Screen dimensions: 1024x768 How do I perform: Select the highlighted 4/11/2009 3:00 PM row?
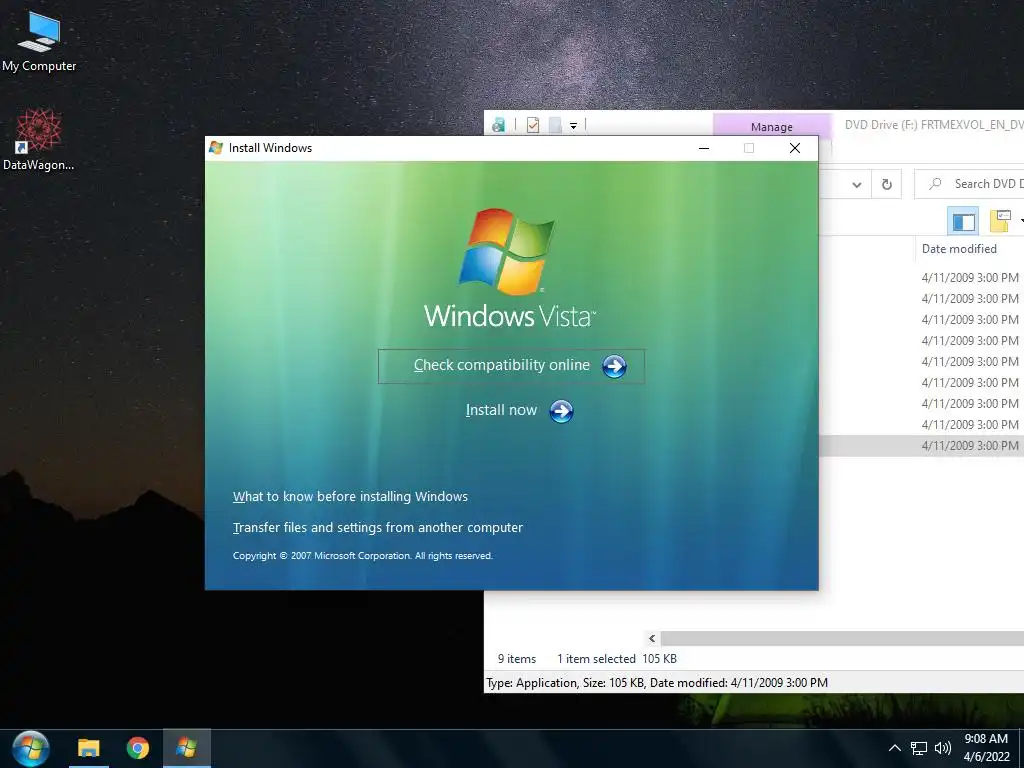pyautogui.click(x=921, y=445)
